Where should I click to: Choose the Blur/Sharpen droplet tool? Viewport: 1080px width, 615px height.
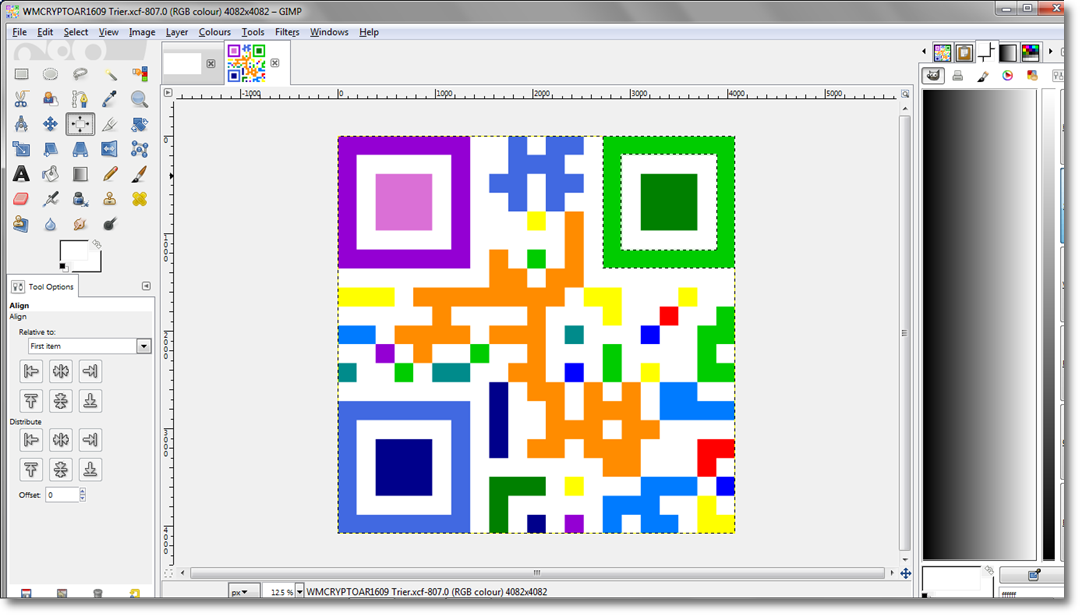click(x=50, y=224)
